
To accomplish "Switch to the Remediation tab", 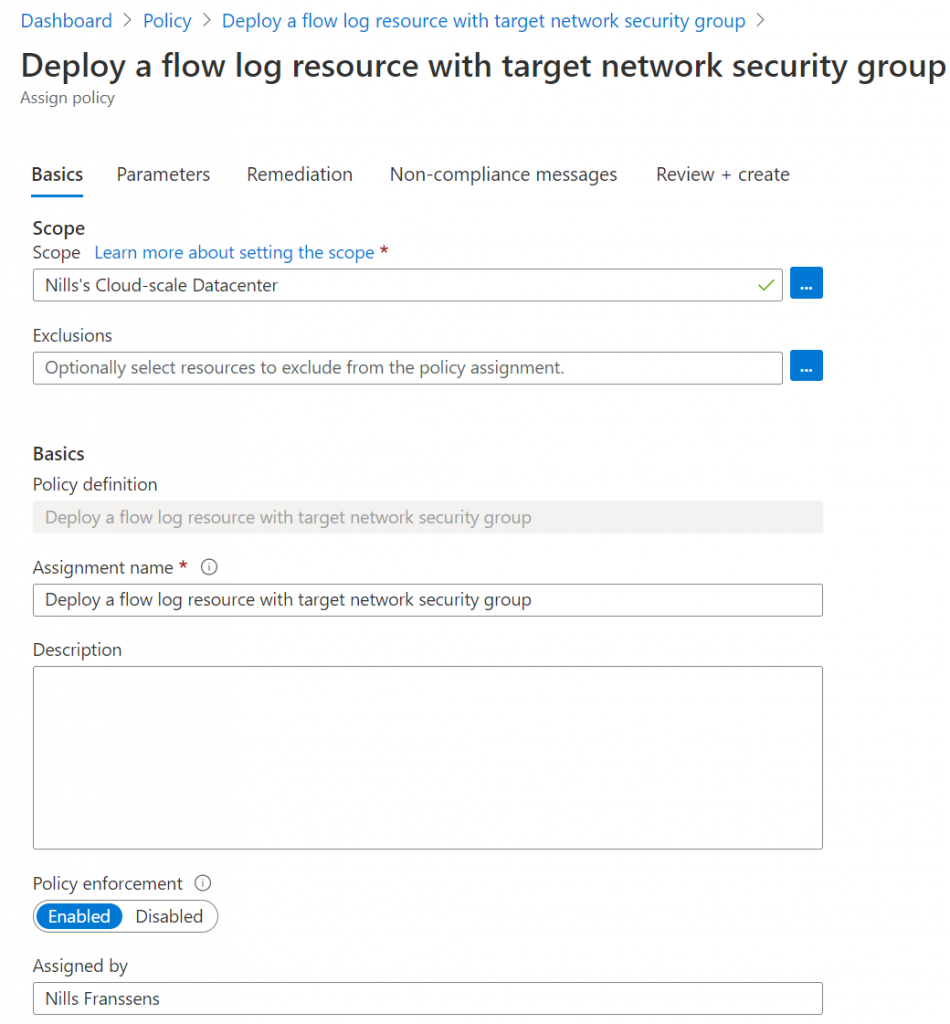I will [299, 174].
